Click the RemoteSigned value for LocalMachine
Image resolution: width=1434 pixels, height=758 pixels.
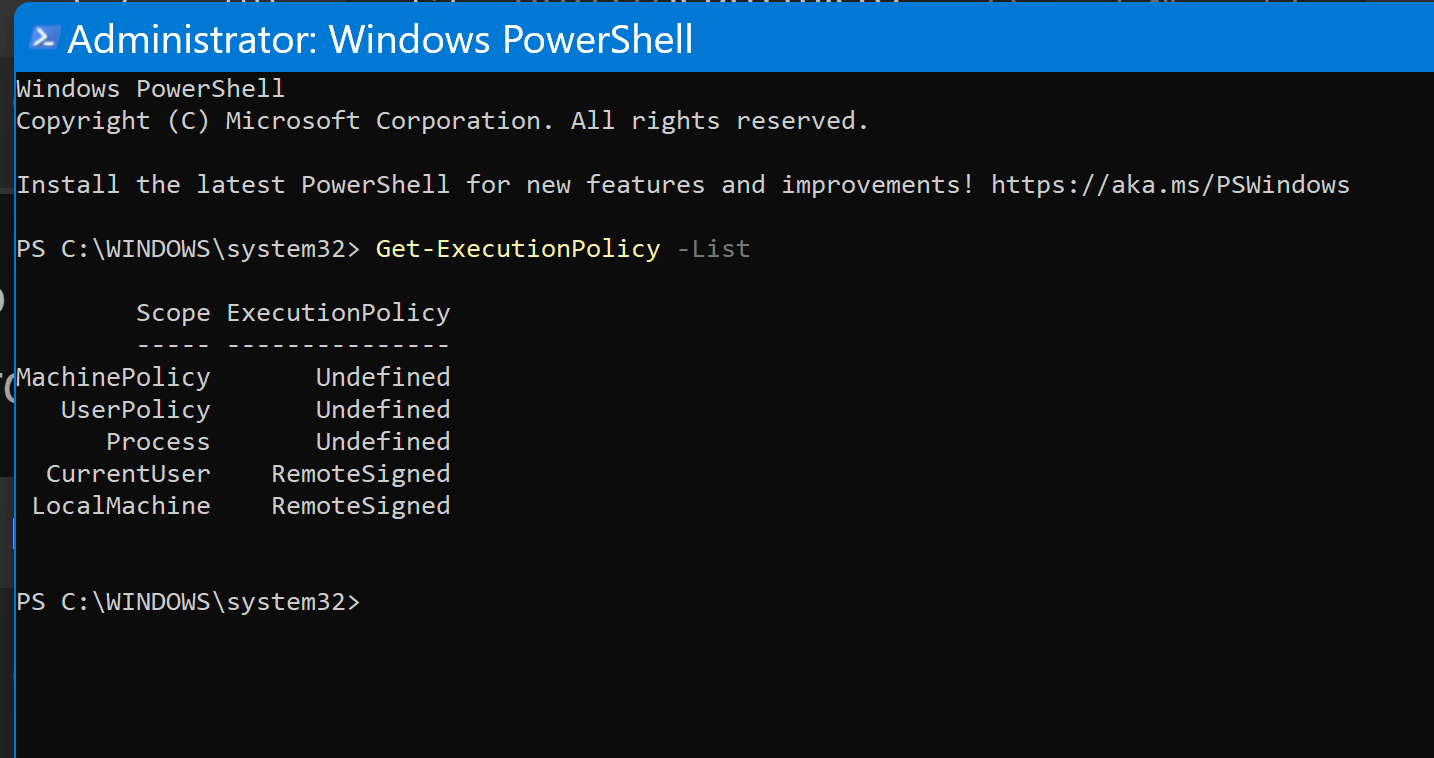[361, 505]
